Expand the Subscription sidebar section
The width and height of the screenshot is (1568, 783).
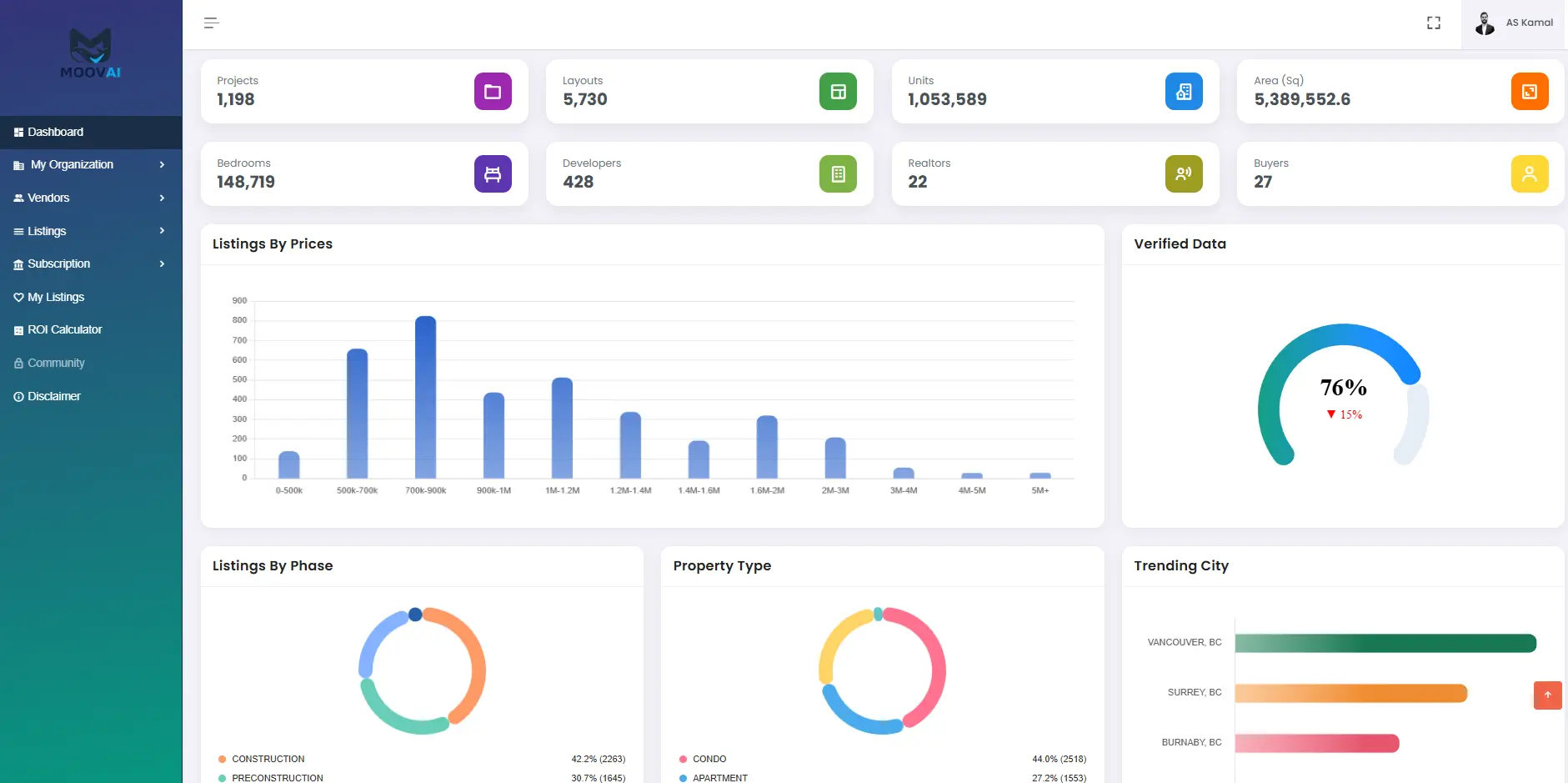(x=90, y=264)
